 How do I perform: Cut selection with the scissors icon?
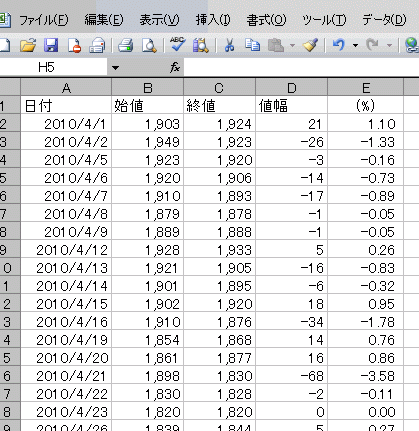[229, 45]
